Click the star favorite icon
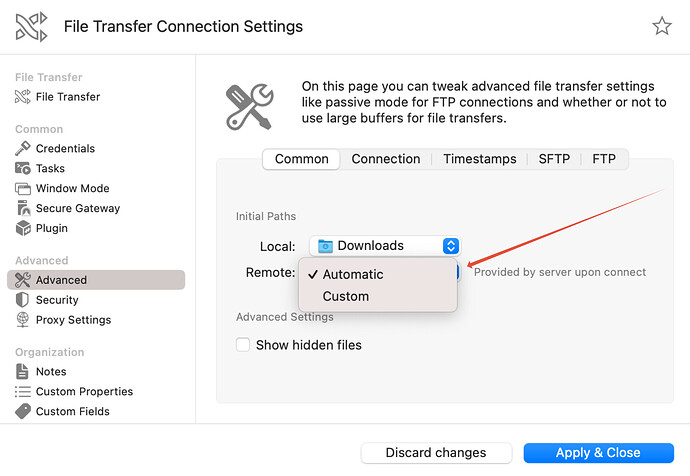 pos(662,26)
